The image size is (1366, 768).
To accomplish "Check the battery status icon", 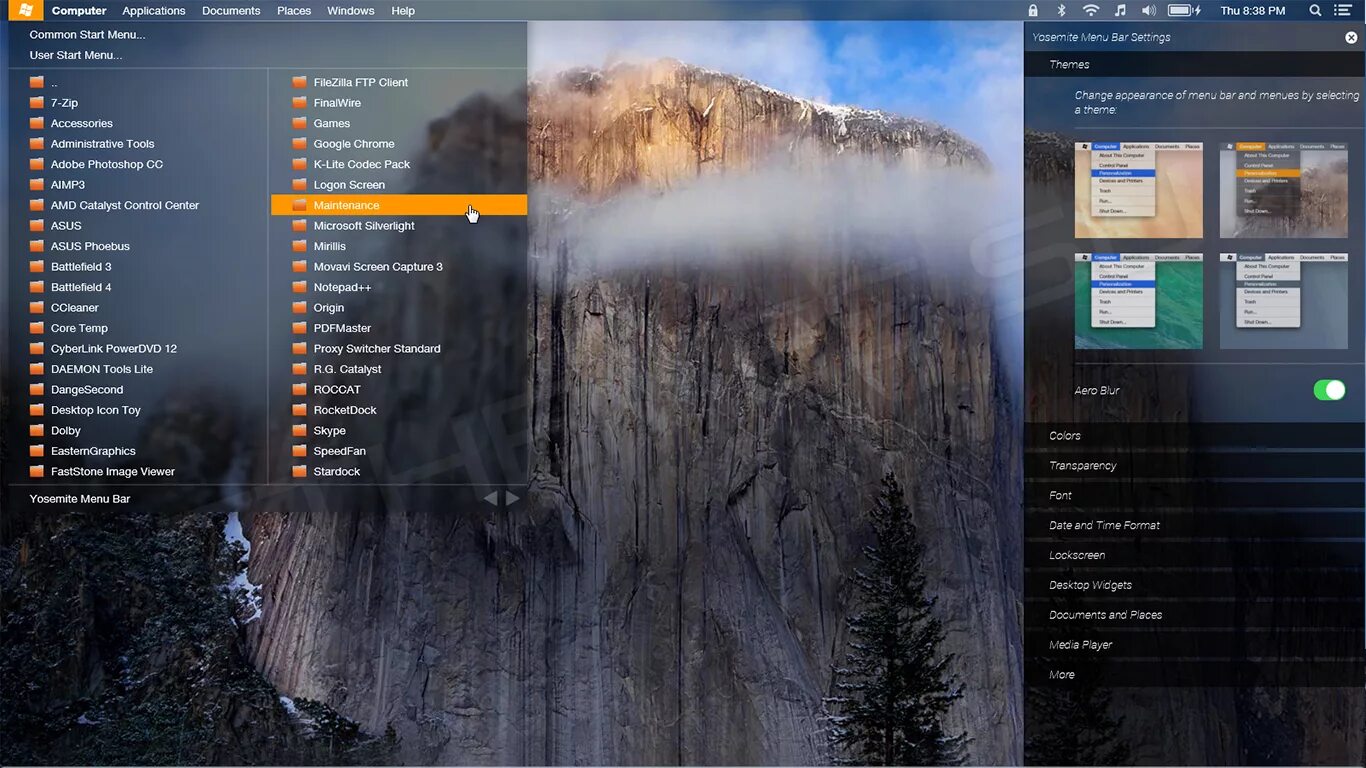I will click(x=1184, y=10).
